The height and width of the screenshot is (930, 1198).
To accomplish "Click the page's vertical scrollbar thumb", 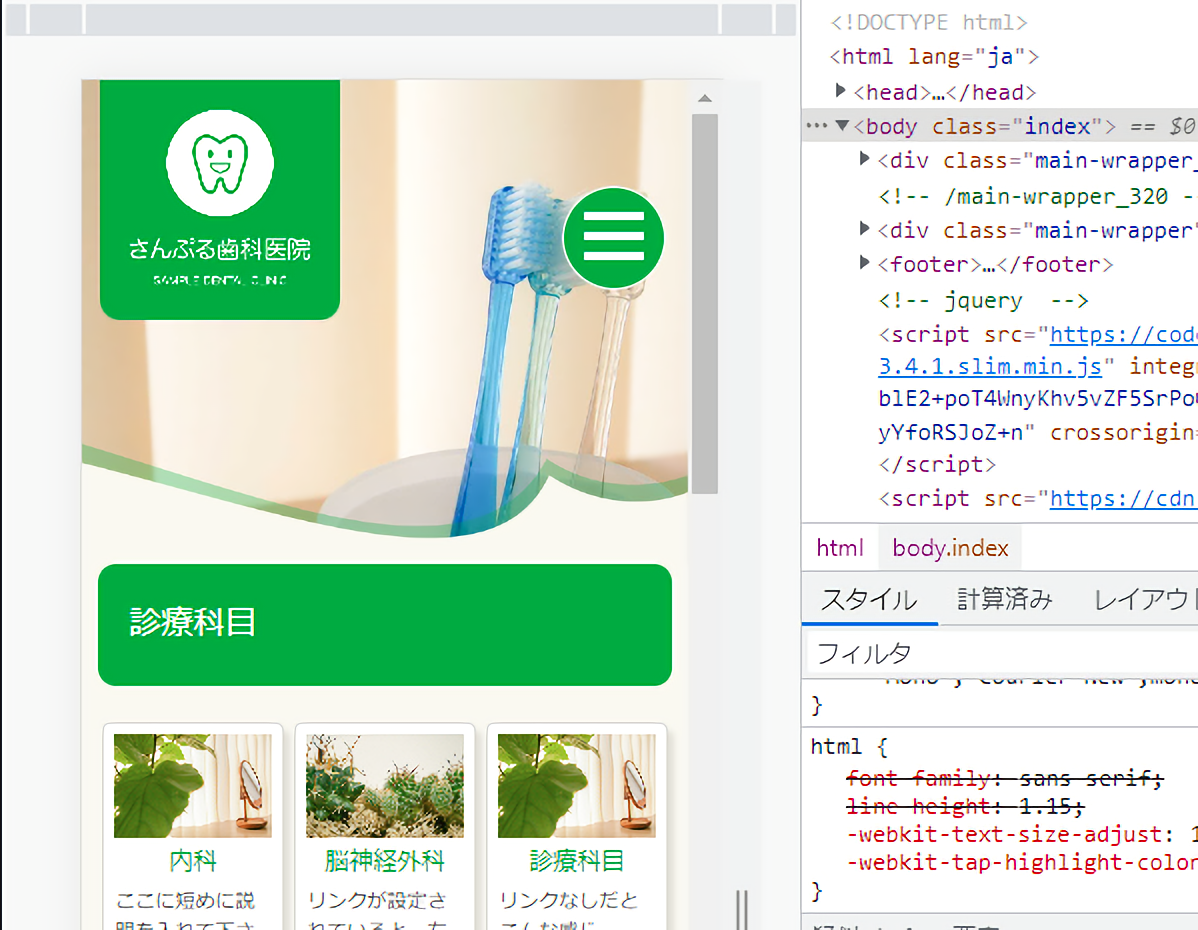I will point(704,300).
